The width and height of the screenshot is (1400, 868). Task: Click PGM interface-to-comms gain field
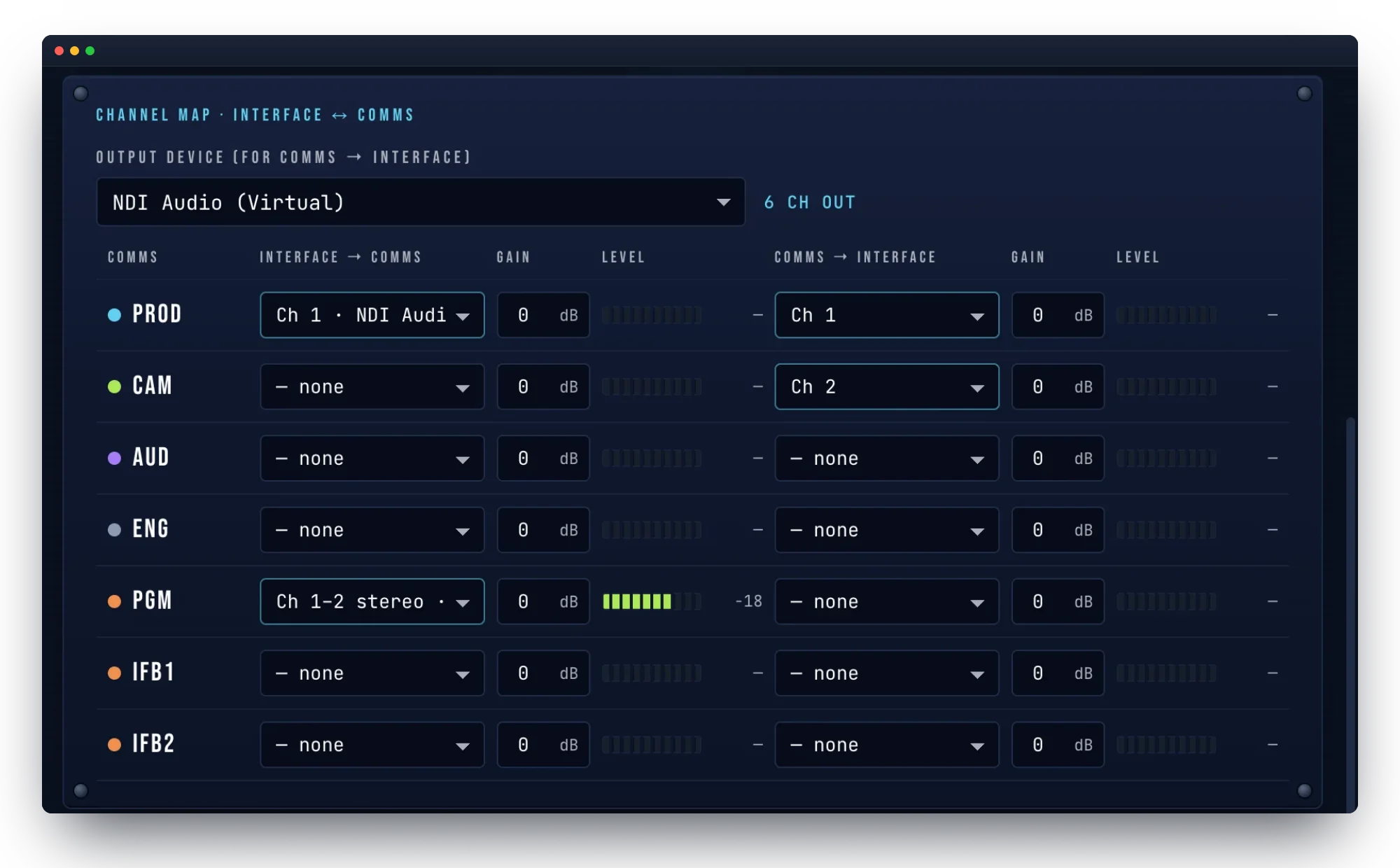[543, 601]
